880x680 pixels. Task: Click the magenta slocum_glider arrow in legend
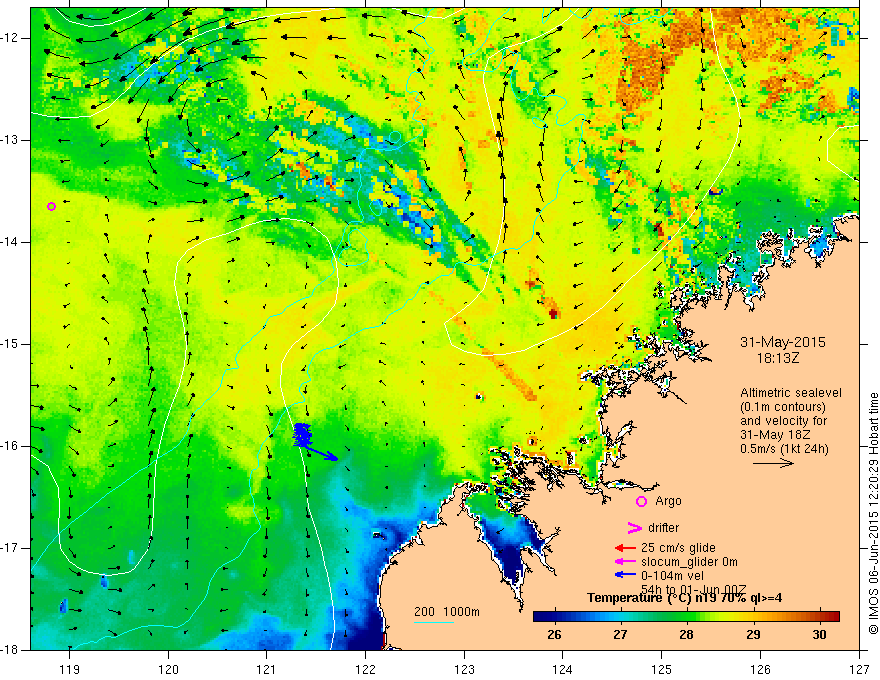tap(625, 562)
